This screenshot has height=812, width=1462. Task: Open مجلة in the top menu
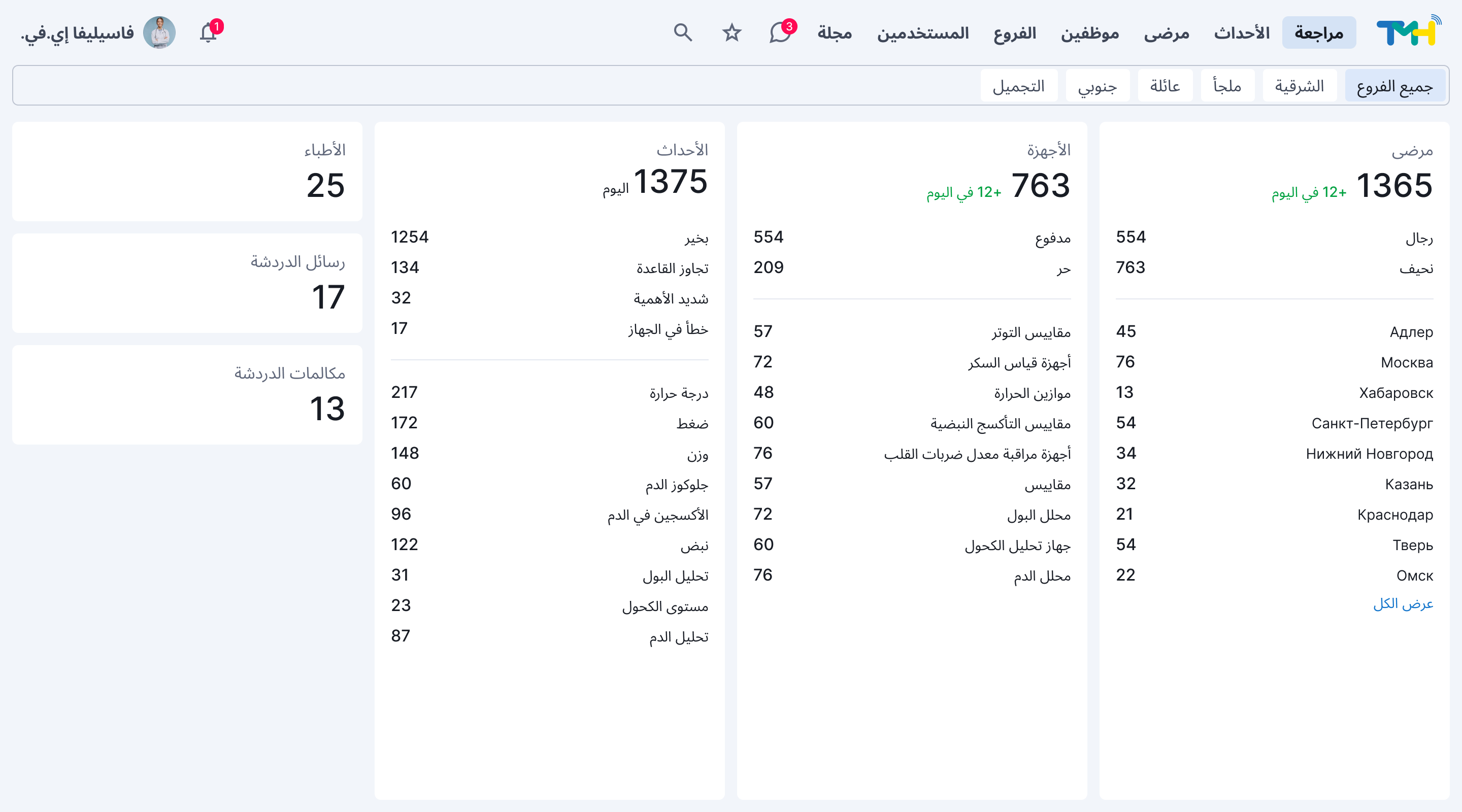pos(834,33)
